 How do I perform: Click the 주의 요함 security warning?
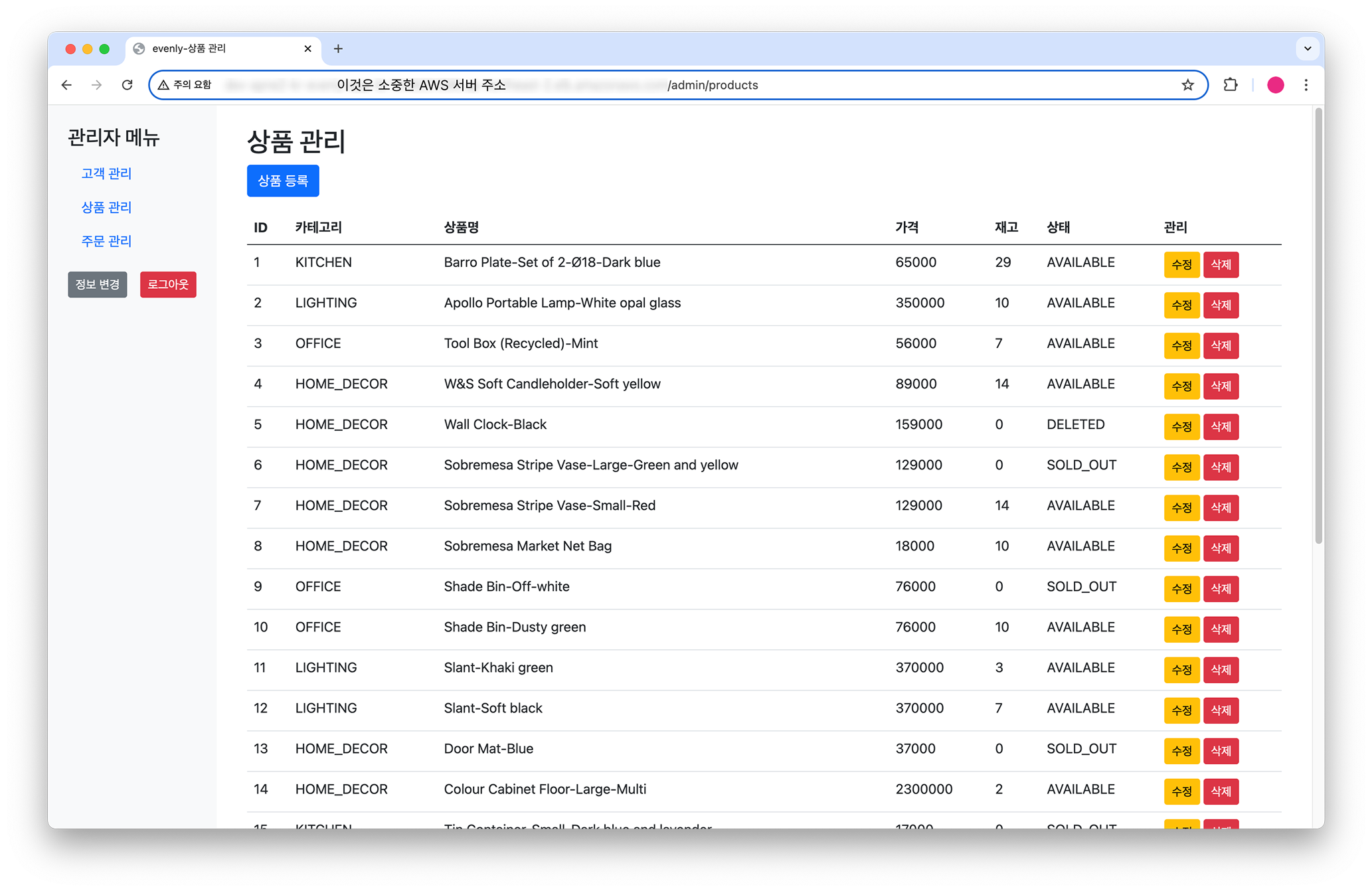[185, 85]
